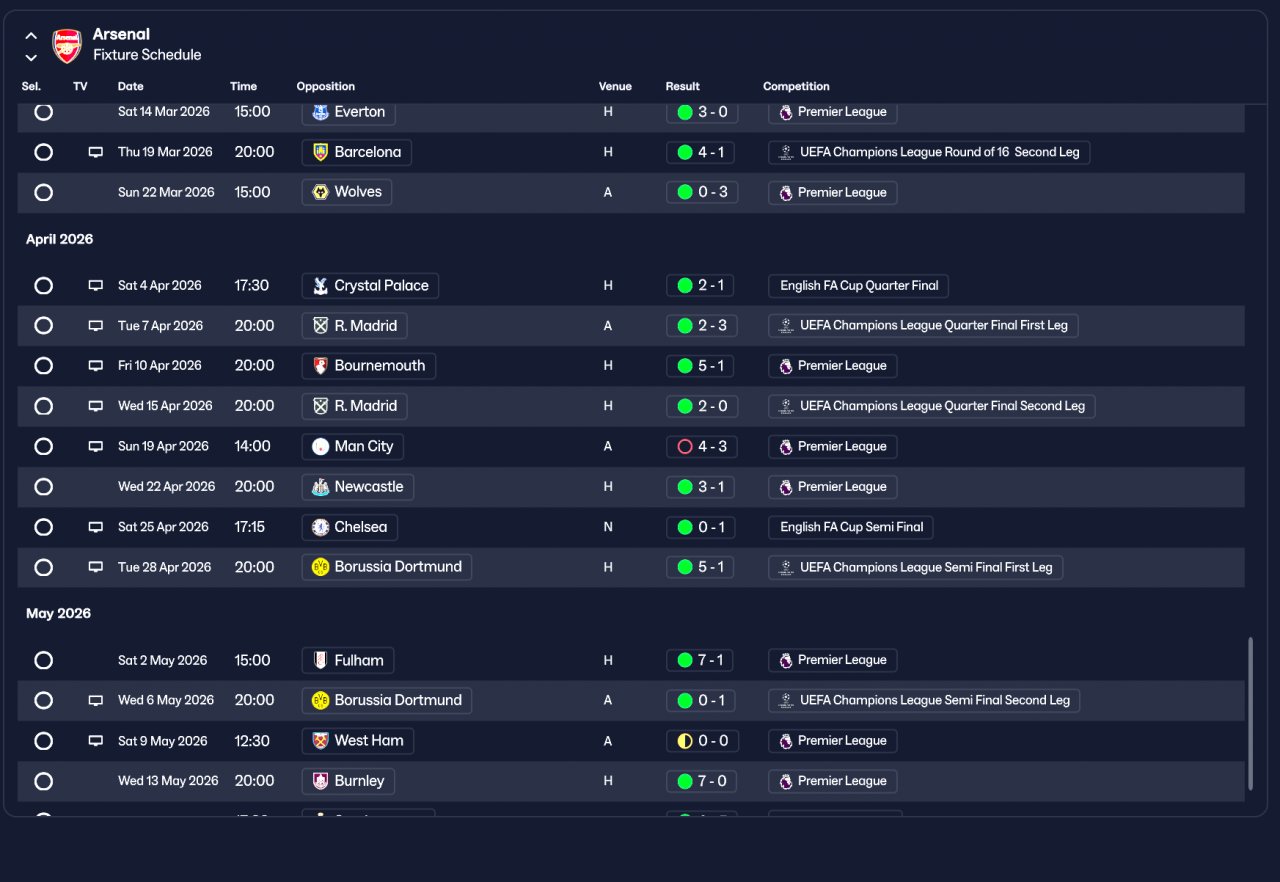Screen dimensions: 1280x882
Task: Click Champions League logo in Semi Final Second Leg
Action: tap(786, 701)
